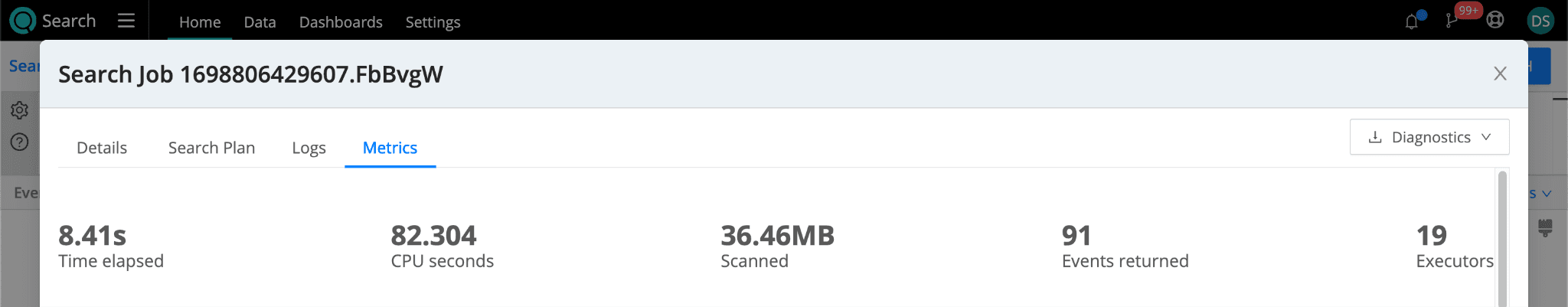Open the help lifebuoy icon
1568x307 pixels.
[x=1495, y=21]
